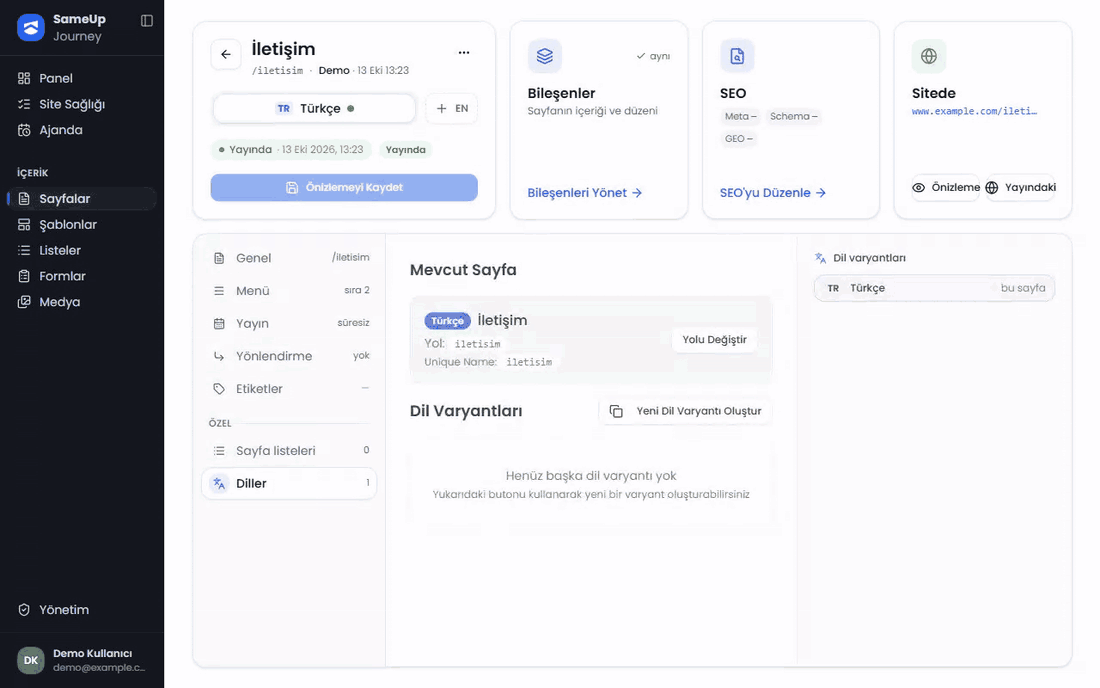Click the Sitede globe icon
The image size is (1100, 688).
tap(929, 56)
